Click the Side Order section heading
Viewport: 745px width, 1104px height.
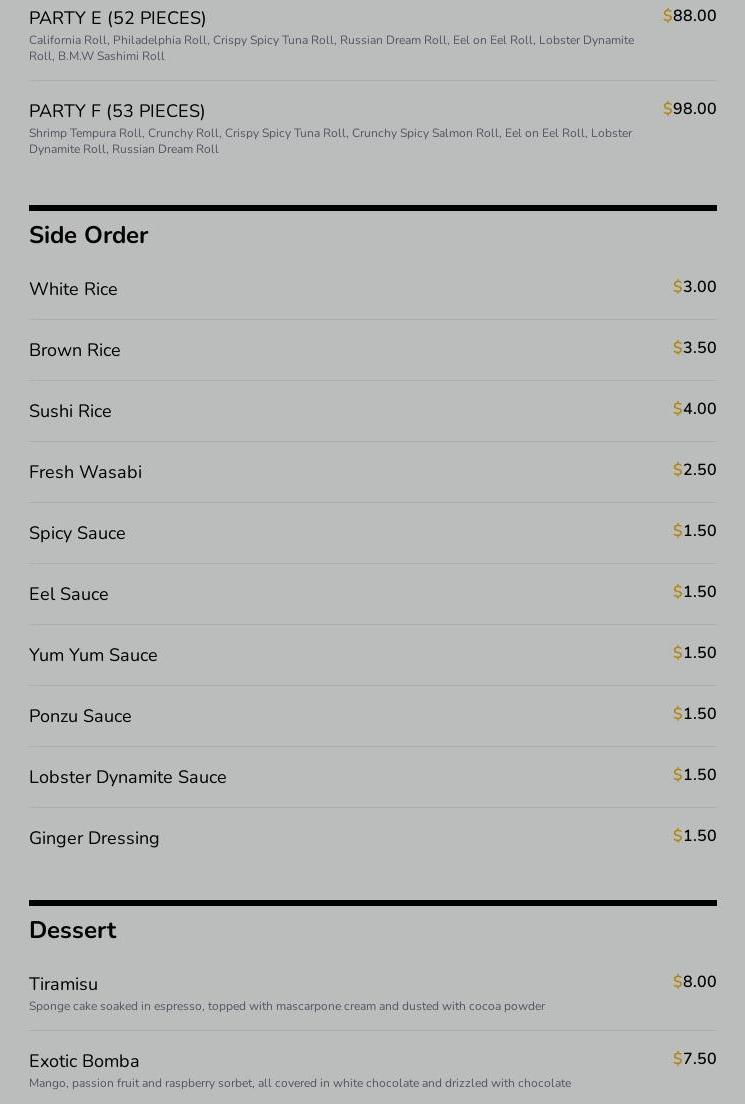point(89,235)
